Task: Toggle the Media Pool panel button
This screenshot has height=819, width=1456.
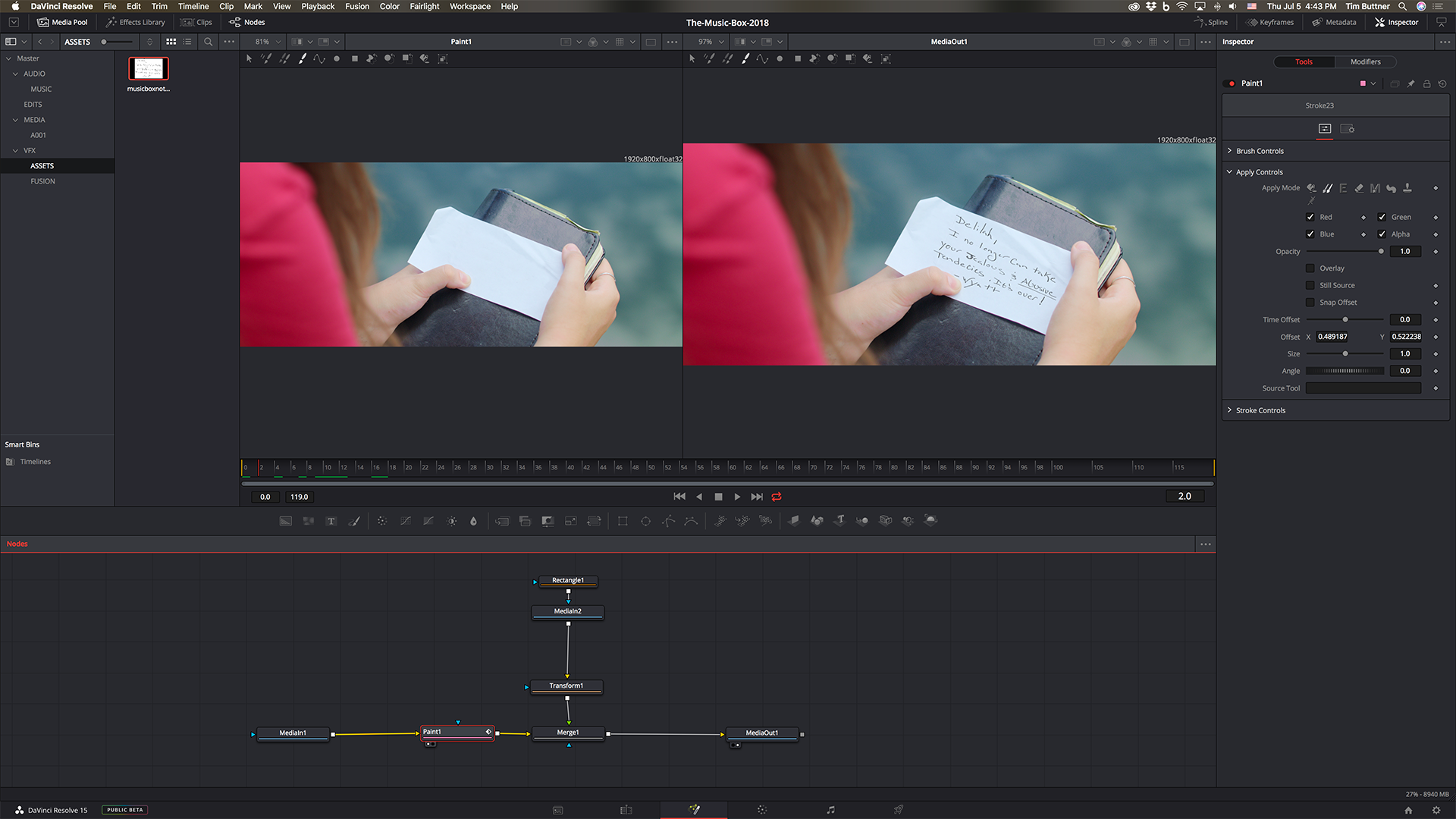Action: pos(63,22)
